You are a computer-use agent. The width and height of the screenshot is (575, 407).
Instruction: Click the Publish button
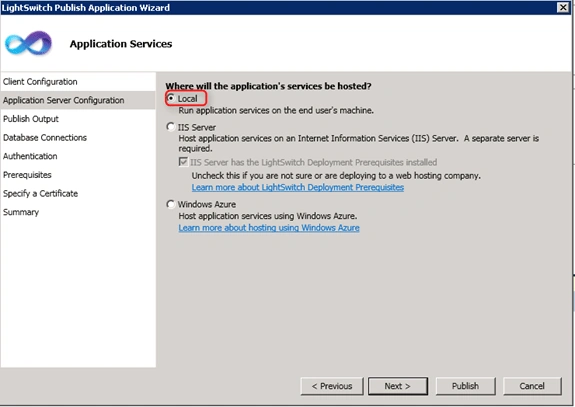[465, 386]
